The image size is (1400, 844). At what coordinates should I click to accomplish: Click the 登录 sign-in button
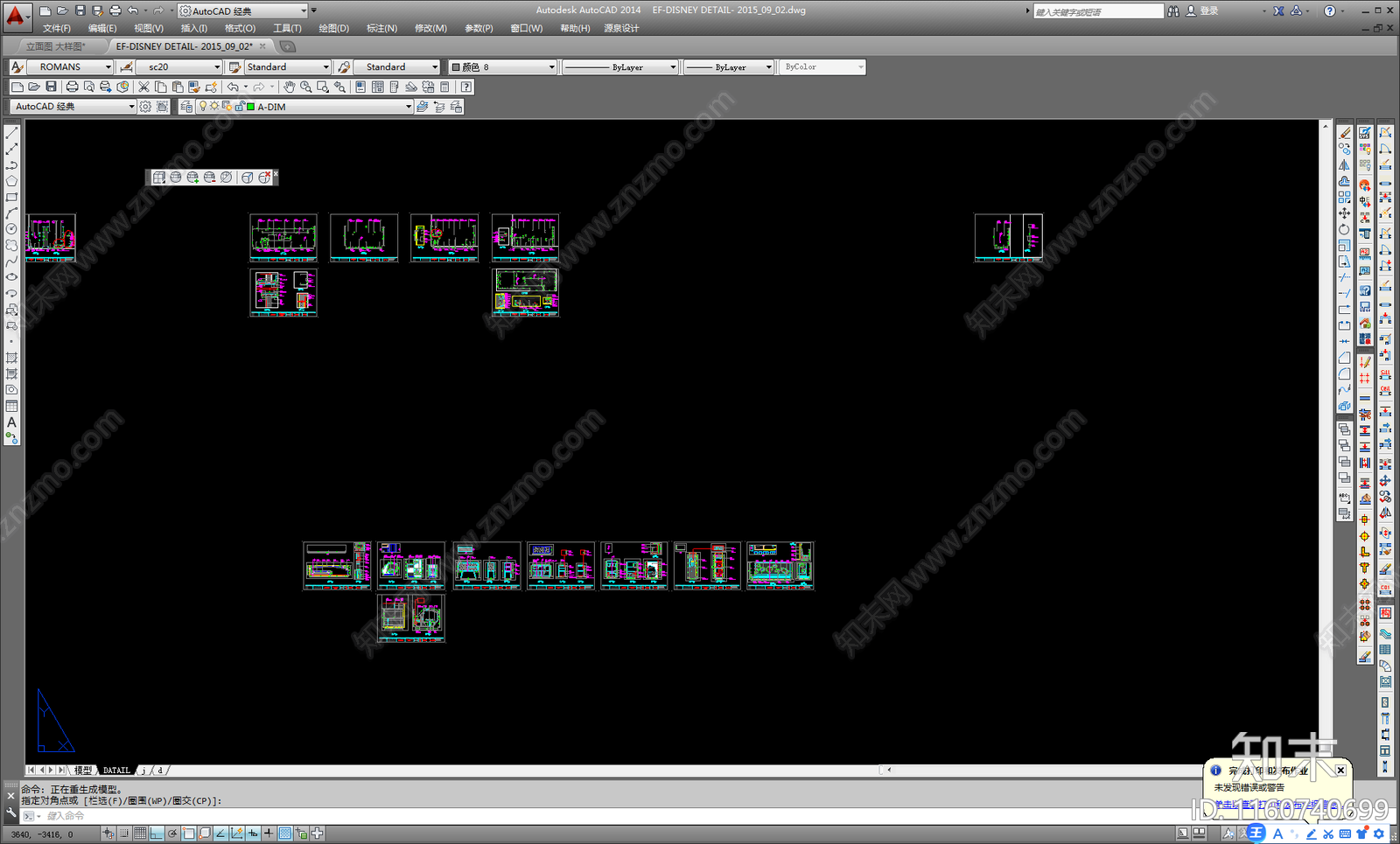pyautogui.click(x=1209, y=10)
